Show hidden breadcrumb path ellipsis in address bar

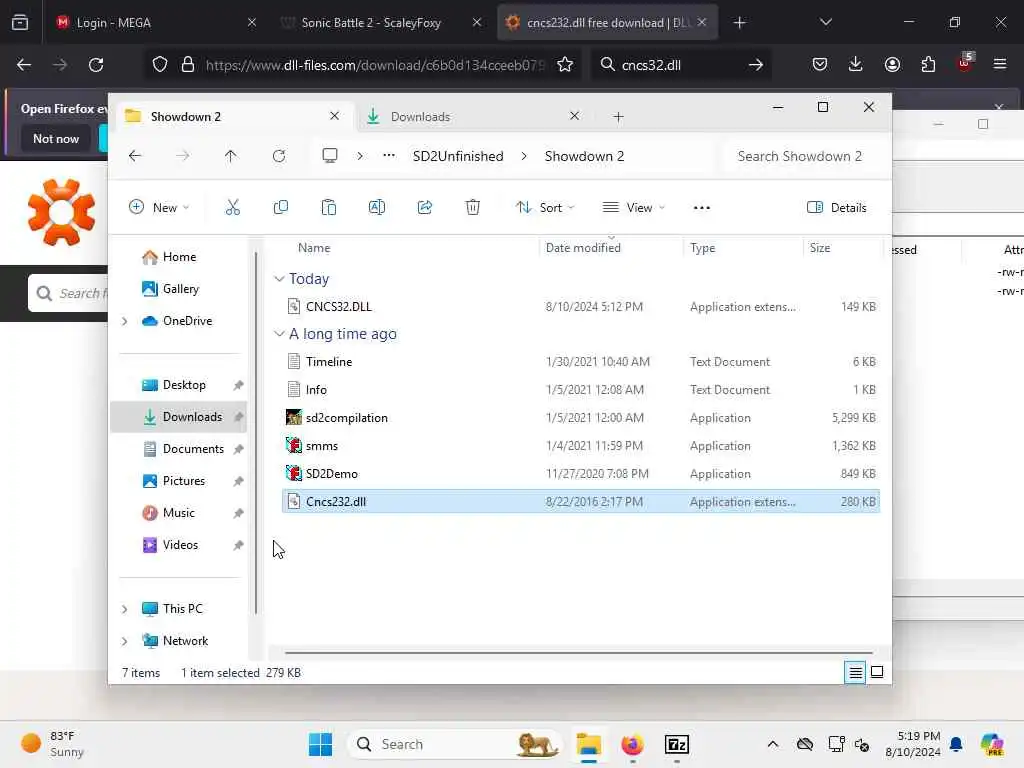389,156
